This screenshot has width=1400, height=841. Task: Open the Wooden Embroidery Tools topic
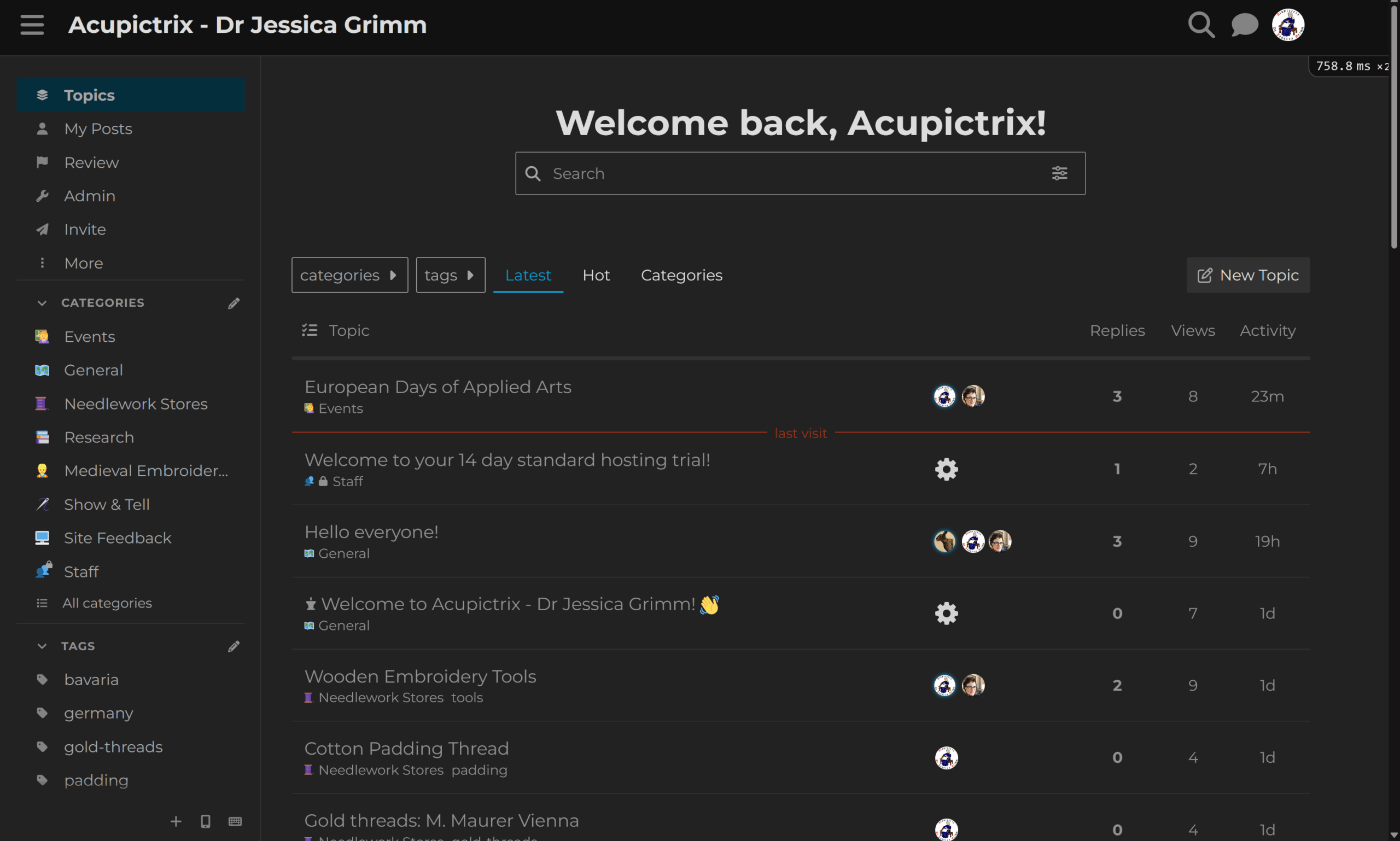[420, 675]
